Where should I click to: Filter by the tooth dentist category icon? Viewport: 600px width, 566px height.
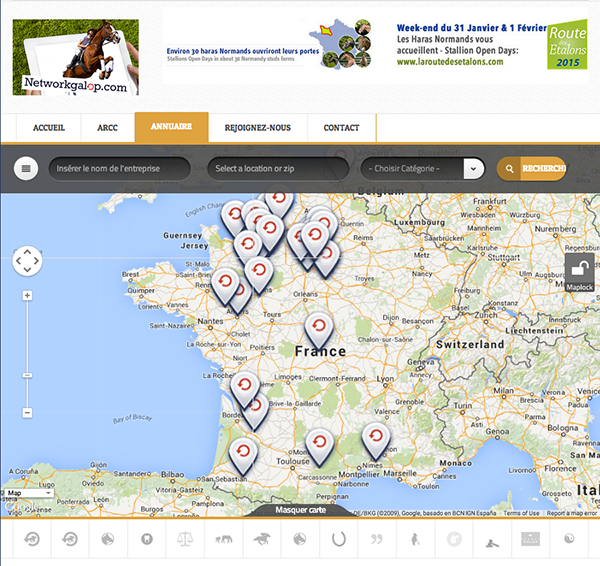pos(147,539)
